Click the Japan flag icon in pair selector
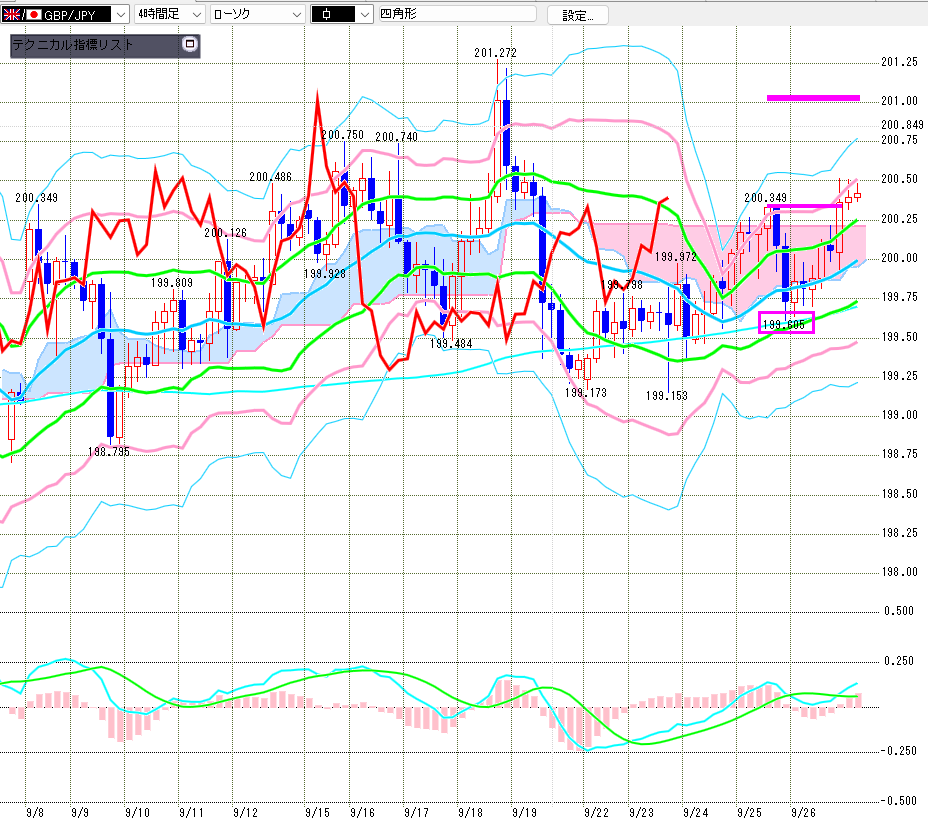This screenshot has height=822, width=928. pyautogui.click(x=33, y=14)
